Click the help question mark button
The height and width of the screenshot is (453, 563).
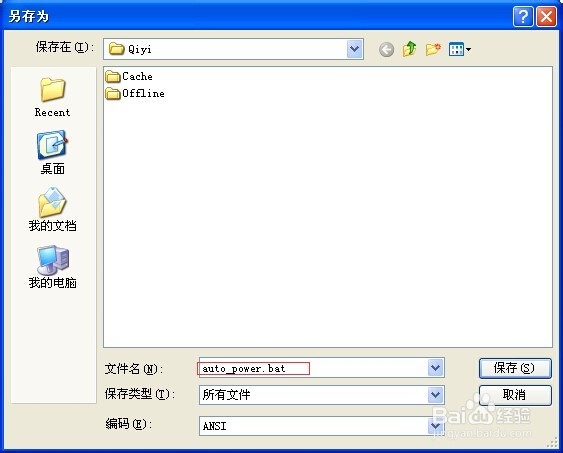(523, 16)
